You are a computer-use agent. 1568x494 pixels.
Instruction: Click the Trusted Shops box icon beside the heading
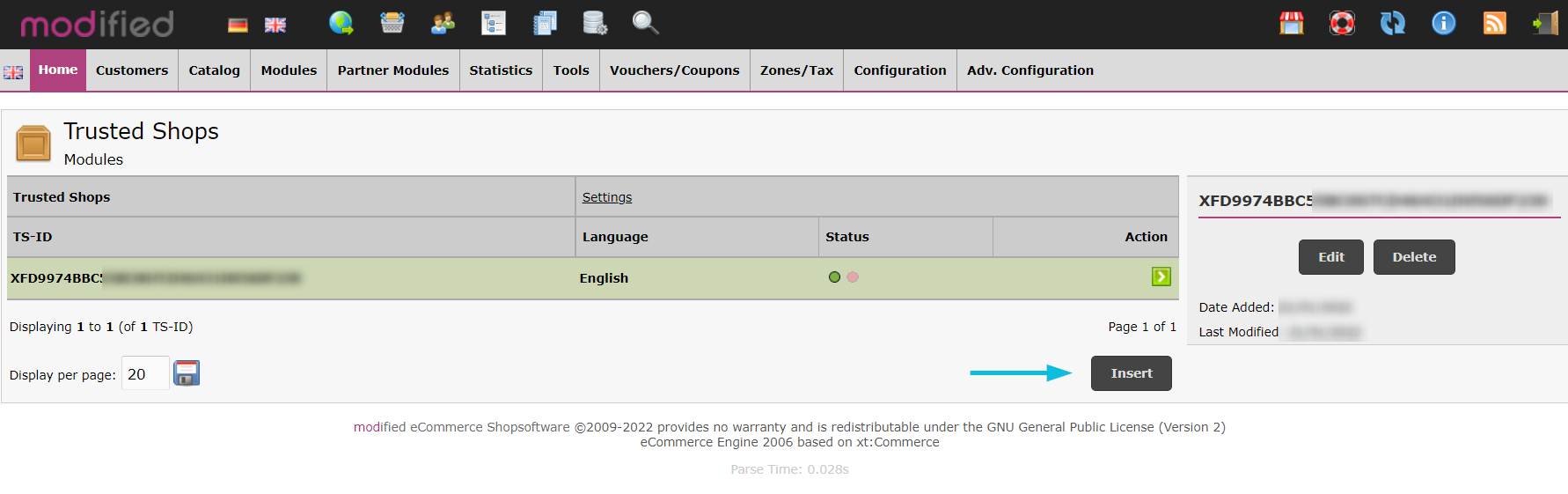pos(33,143)
